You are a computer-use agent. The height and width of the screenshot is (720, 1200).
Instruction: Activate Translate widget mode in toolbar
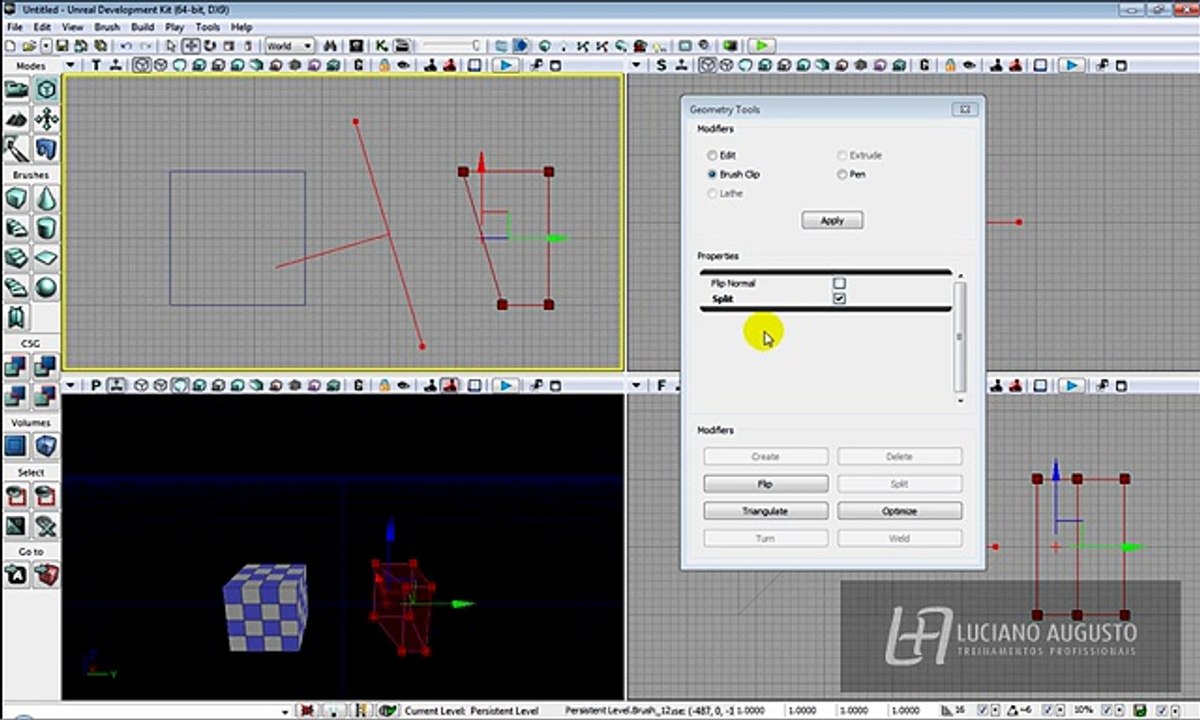coord(190,46)
